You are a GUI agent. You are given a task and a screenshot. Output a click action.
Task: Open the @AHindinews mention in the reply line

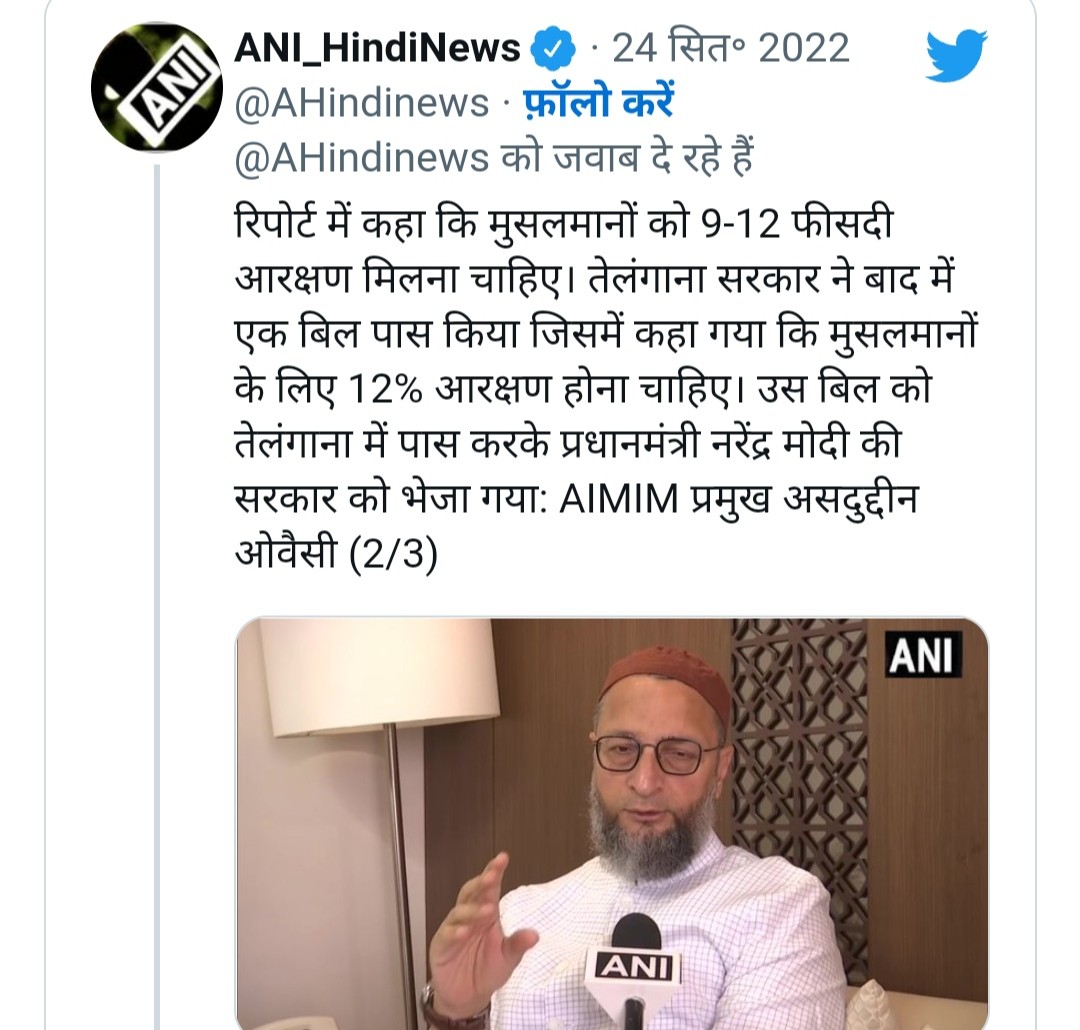pos(362,158)
